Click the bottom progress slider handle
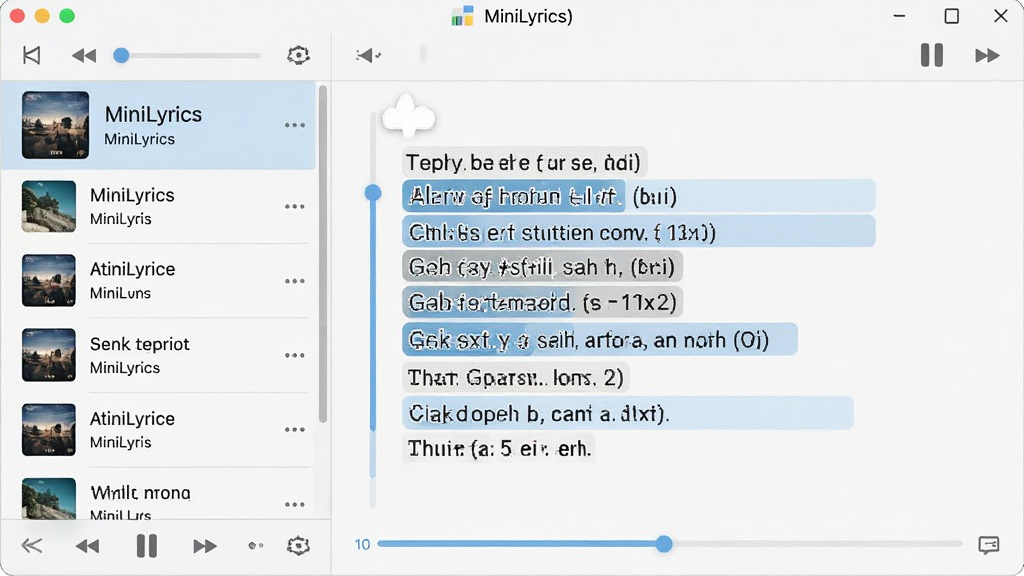The width and height of the screenshot is (1024, 576). pyautogui.click(x=664, y=544)
